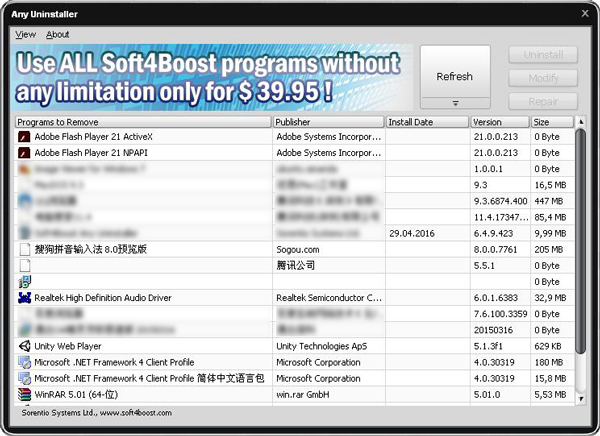Click the Realtek audio driver crab icon

click(x=24, y=297)
